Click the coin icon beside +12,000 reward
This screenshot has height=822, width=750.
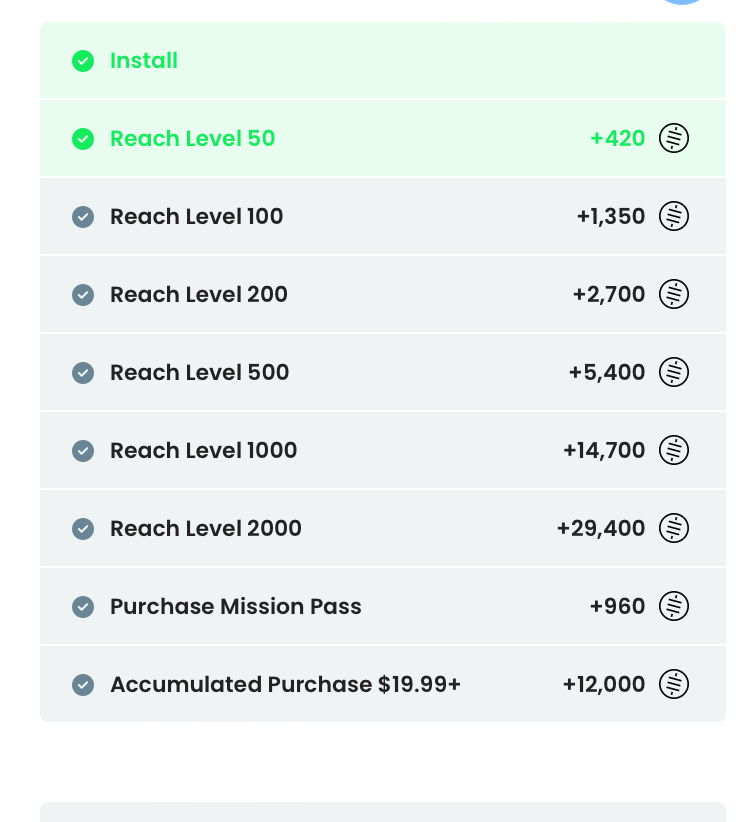coord(674,684)
